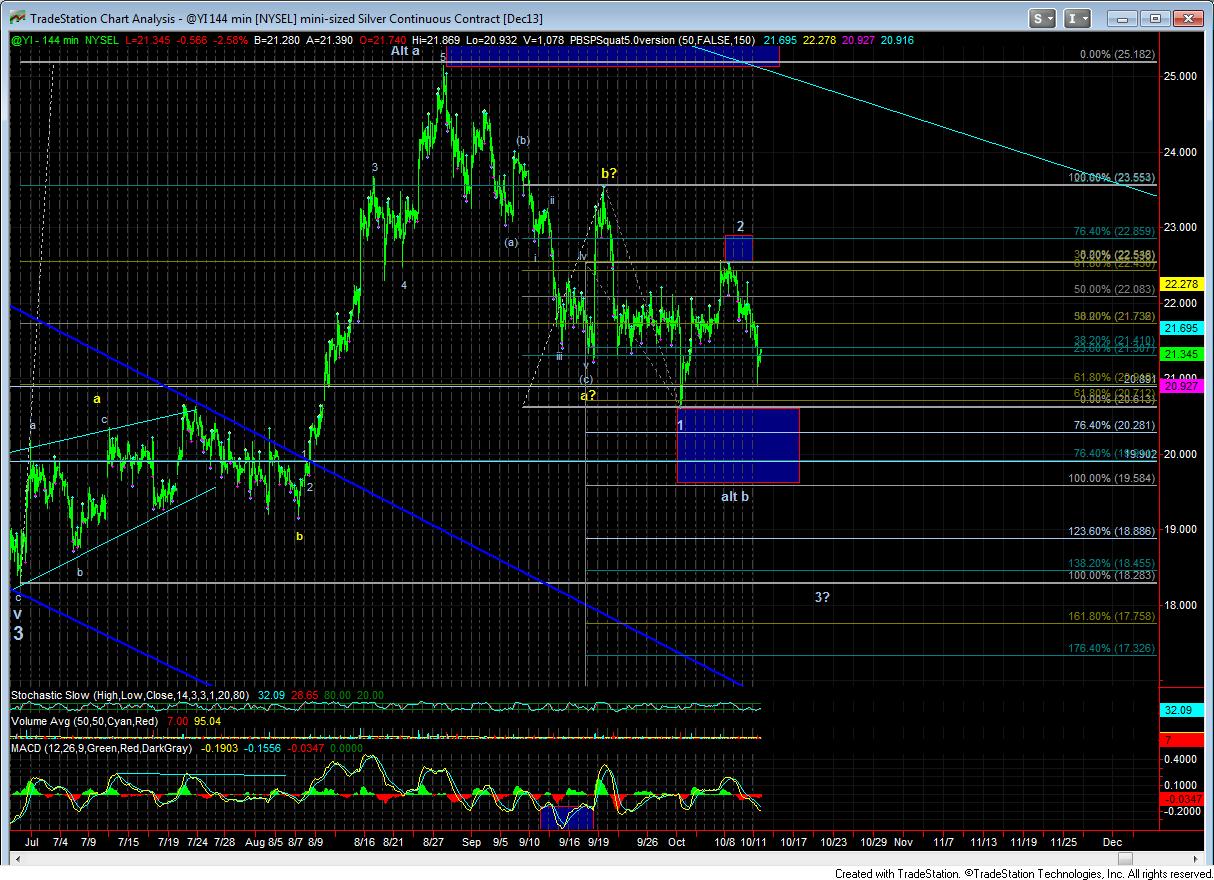Click the TradeStation chart icon in title bar

[x=16, y=18]
